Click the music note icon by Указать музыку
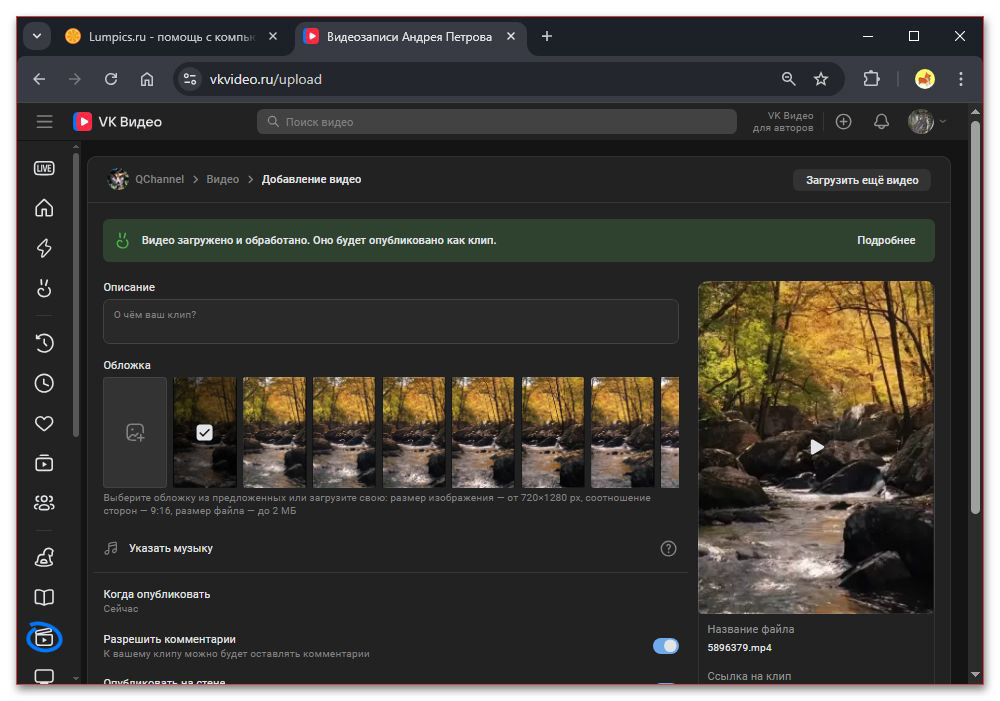This screenshot has height=701, width=1000. [111, 549]
